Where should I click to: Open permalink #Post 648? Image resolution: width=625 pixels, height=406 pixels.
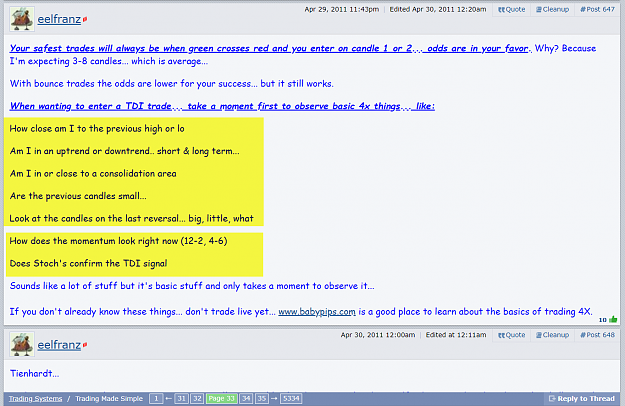pos(597,335)
